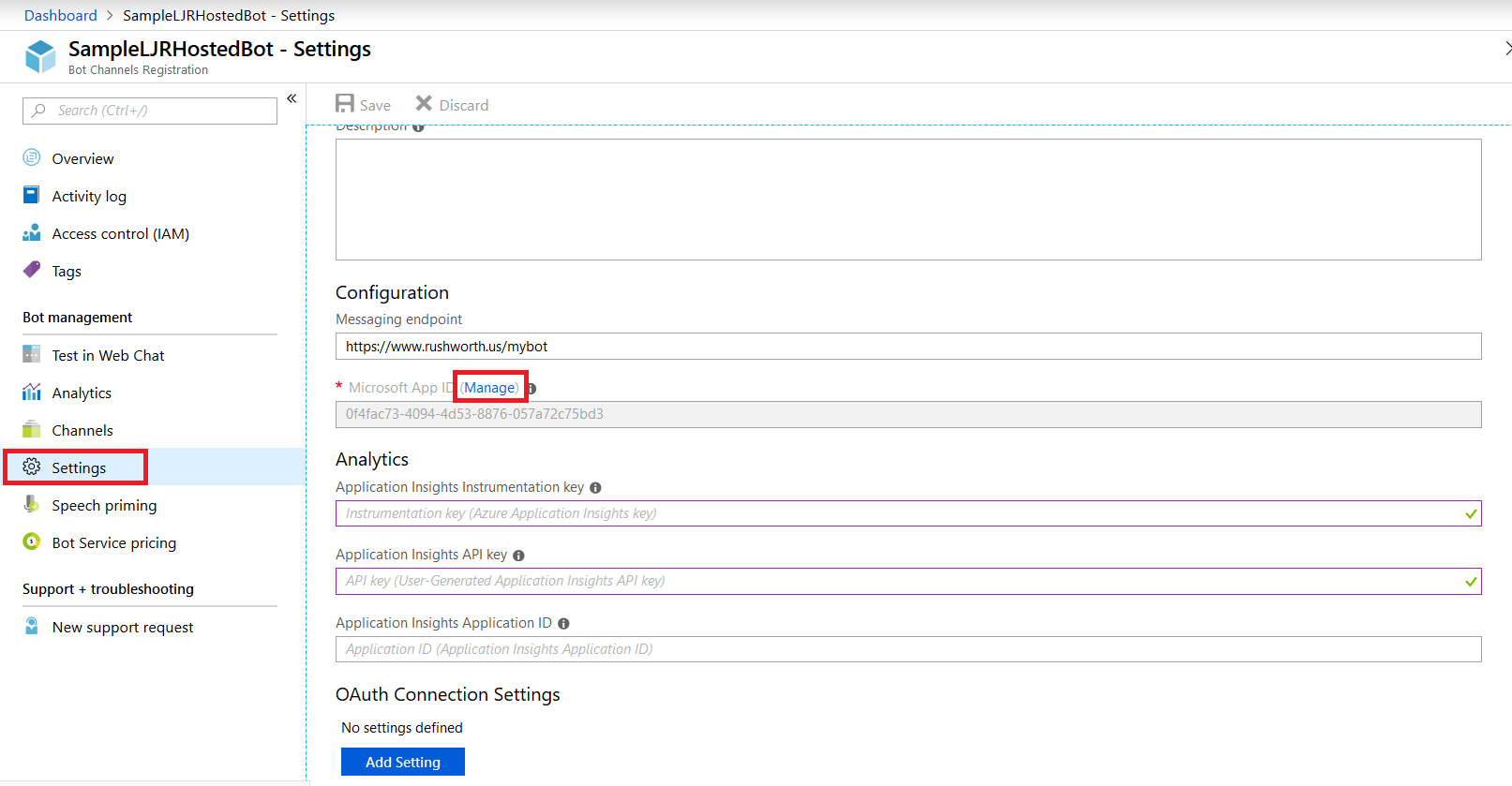Image resolution: width=1512 pixels, height=786 pixels.
Task: Click the Save toolbar label
Action: point(375,105)
